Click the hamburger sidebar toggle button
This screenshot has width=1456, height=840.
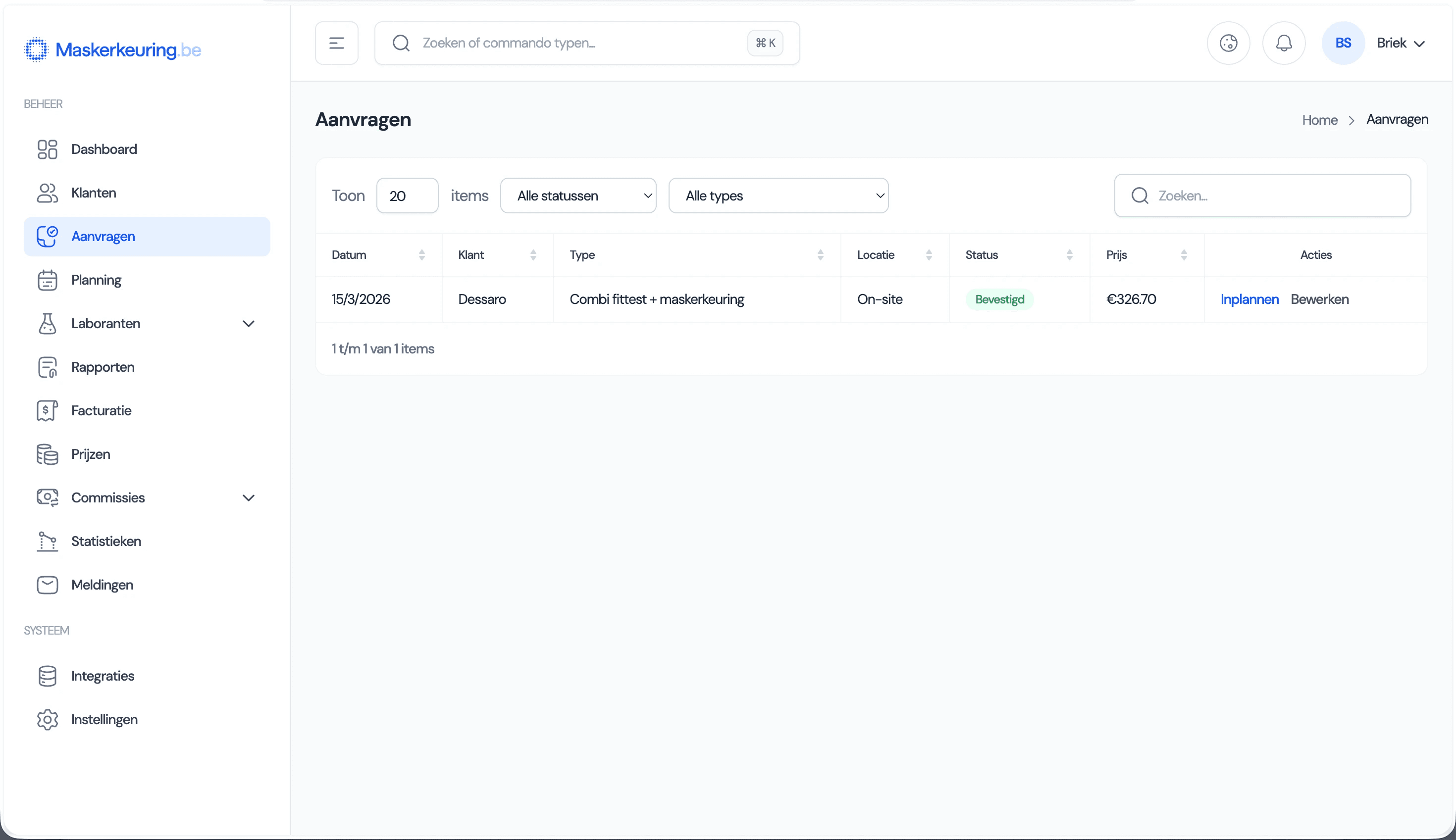(336, 43)
